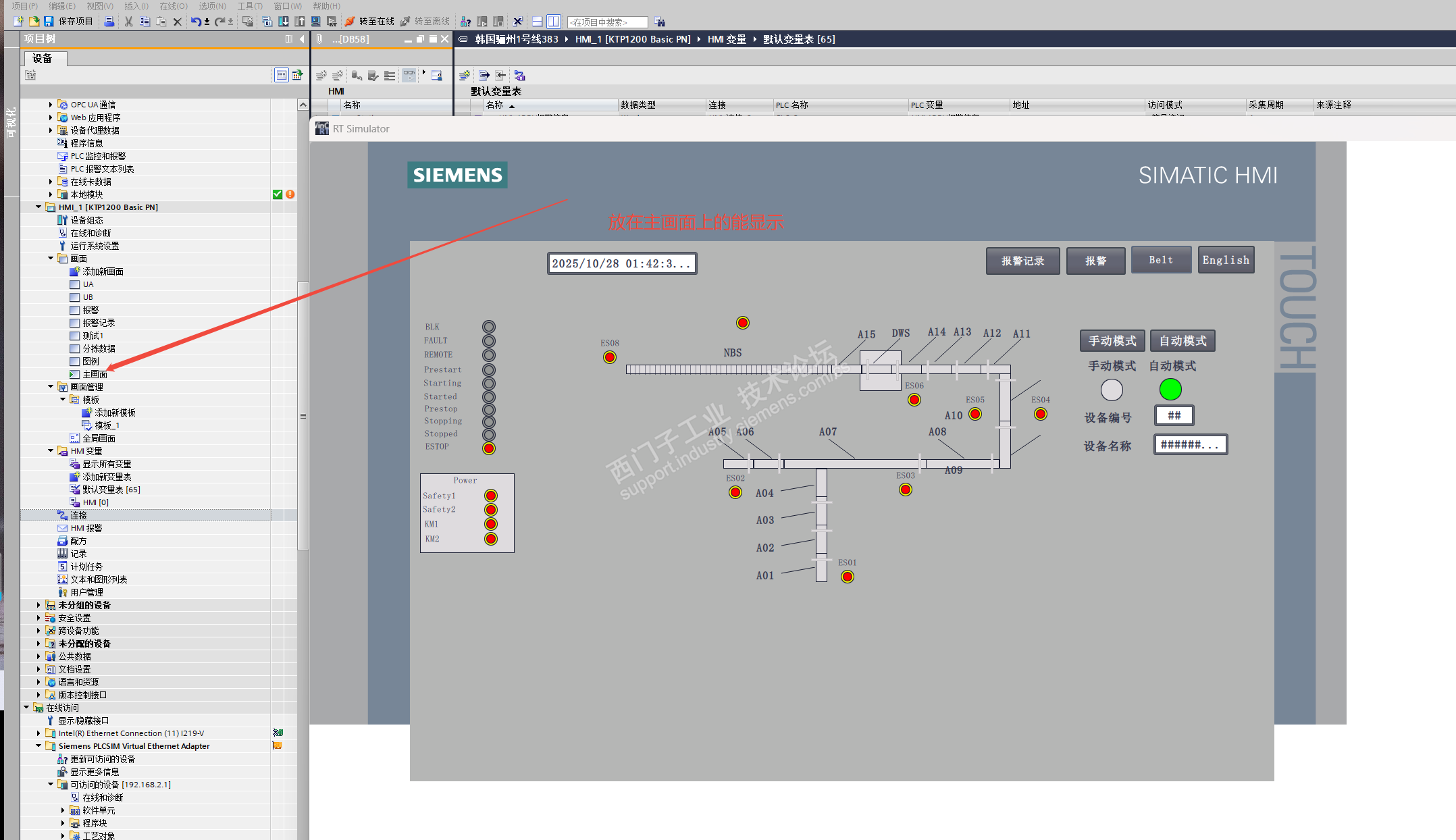Select the 手动模式 indicator circle
The image size is (1456, 840).
(x=1112, y=390)
